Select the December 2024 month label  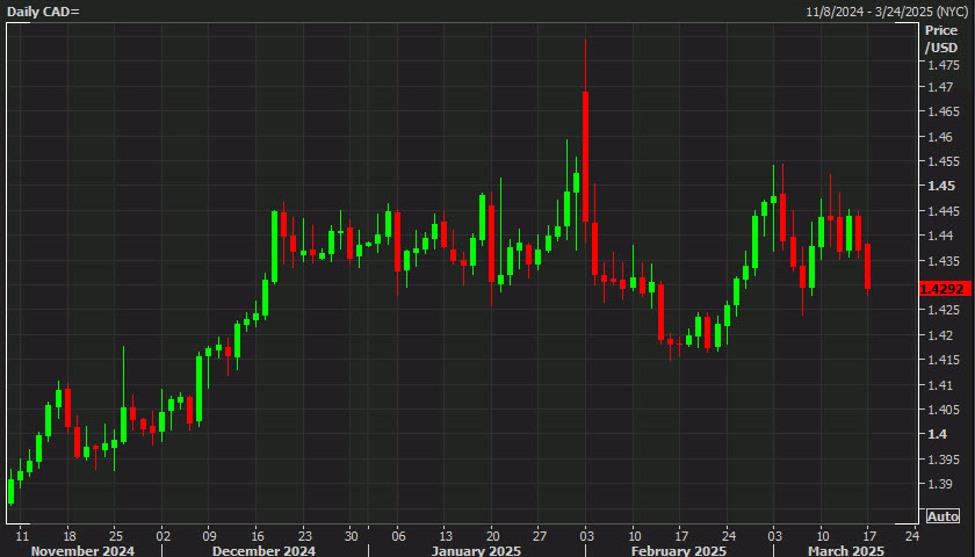(263, 550)
